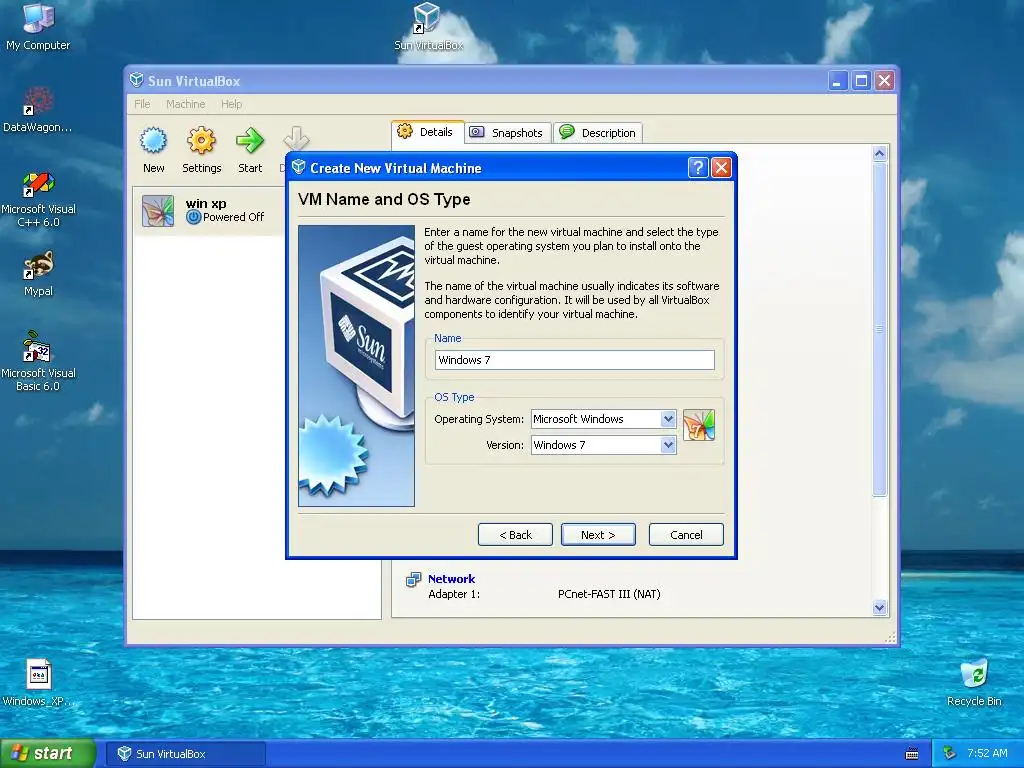Screen dimensions: 1024x768
Task: Click the VM Name text field
Action: tap(574, 360)
